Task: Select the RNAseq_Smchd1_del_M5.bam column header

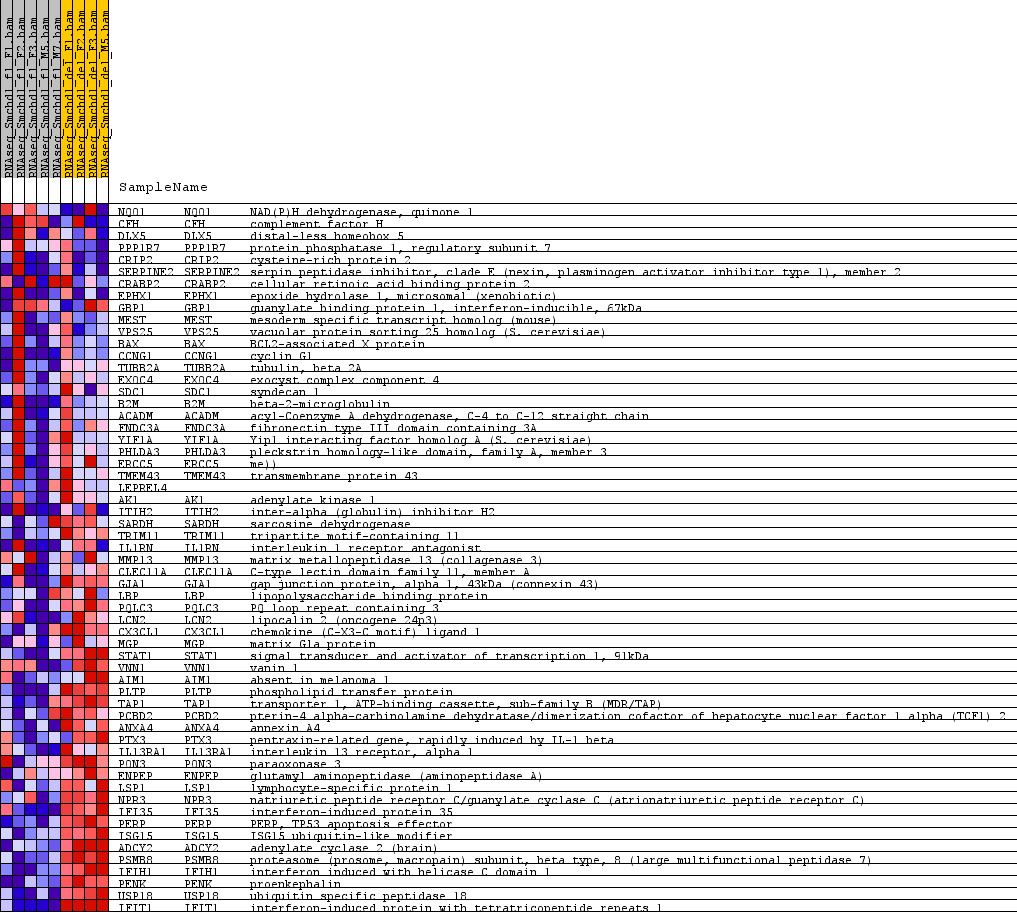Action: (103, 90)
